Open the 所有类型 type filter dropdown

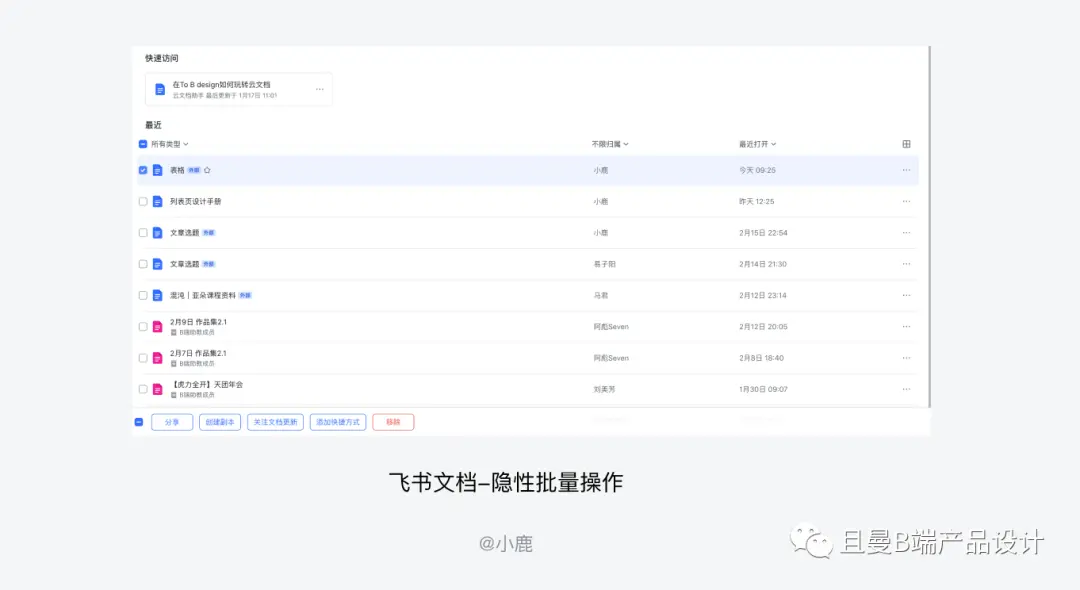[x=169, y=144]
